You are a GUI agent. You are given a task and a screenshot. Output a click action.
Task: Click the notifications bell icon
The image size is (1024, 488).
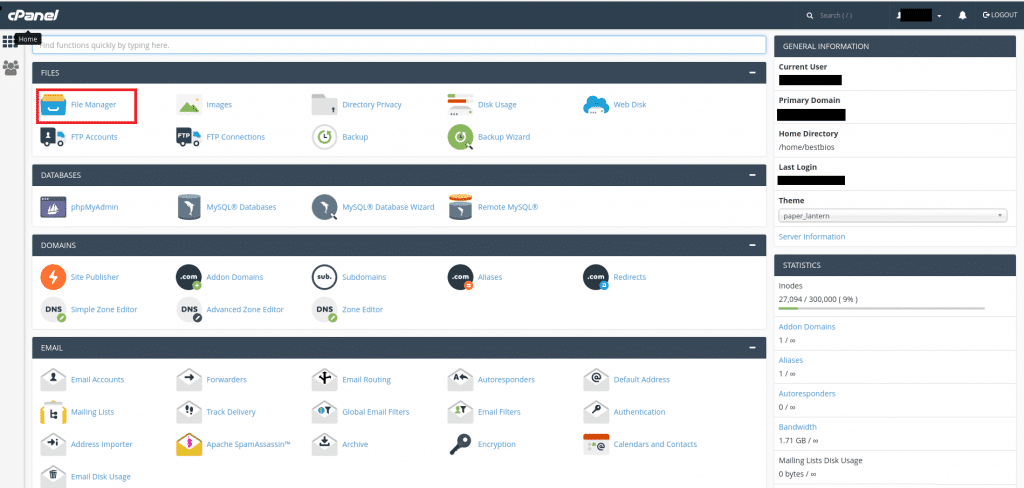[962, 16]
